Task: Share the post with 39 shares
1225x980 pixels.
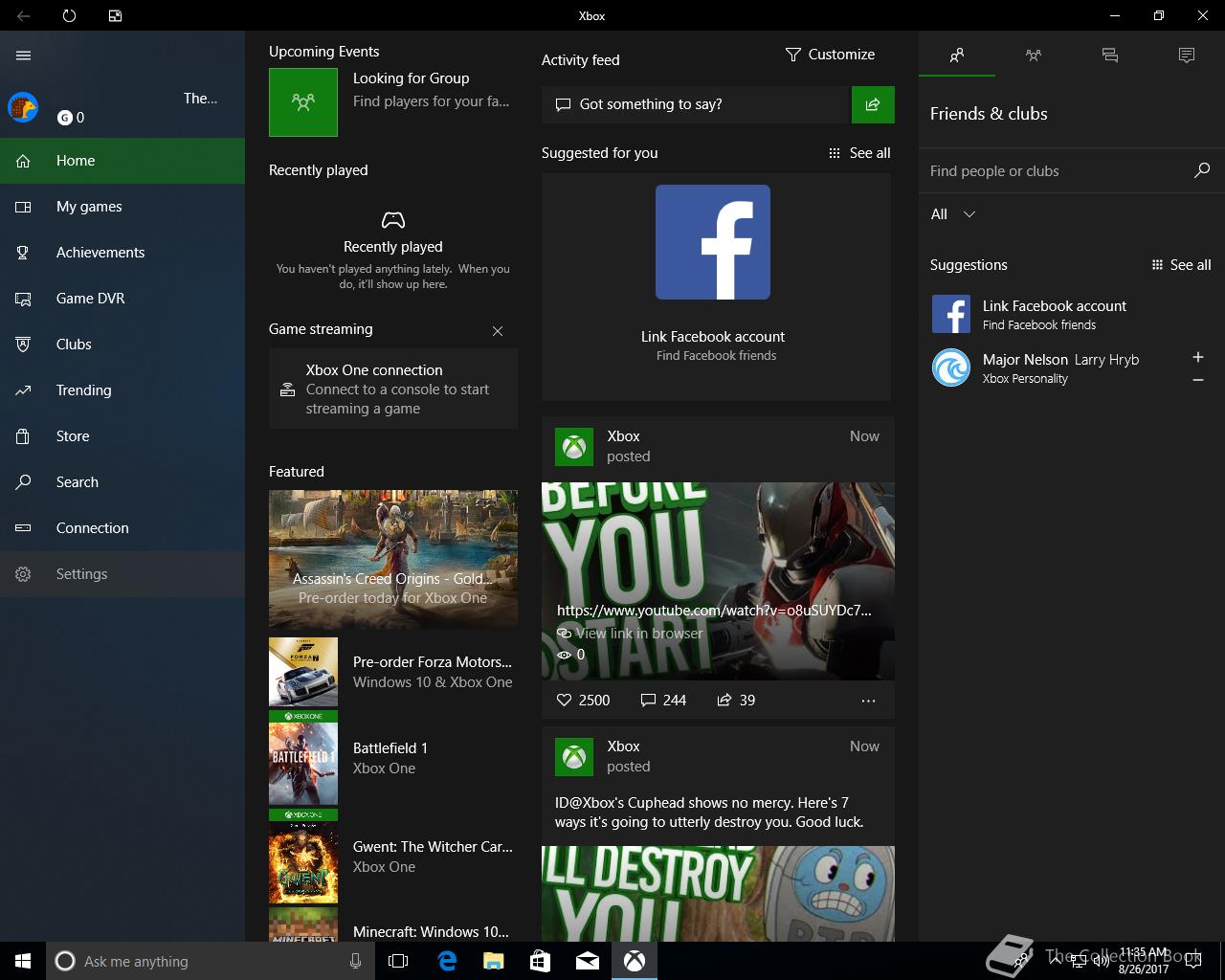Action: 736,701
